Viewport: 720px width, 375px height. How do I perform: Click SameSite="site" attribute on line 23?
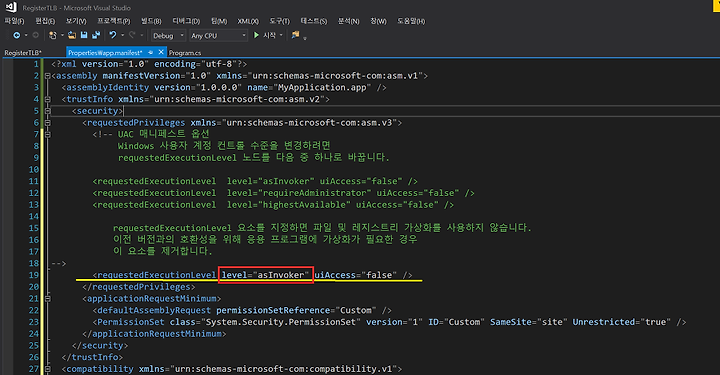[529, 322]
